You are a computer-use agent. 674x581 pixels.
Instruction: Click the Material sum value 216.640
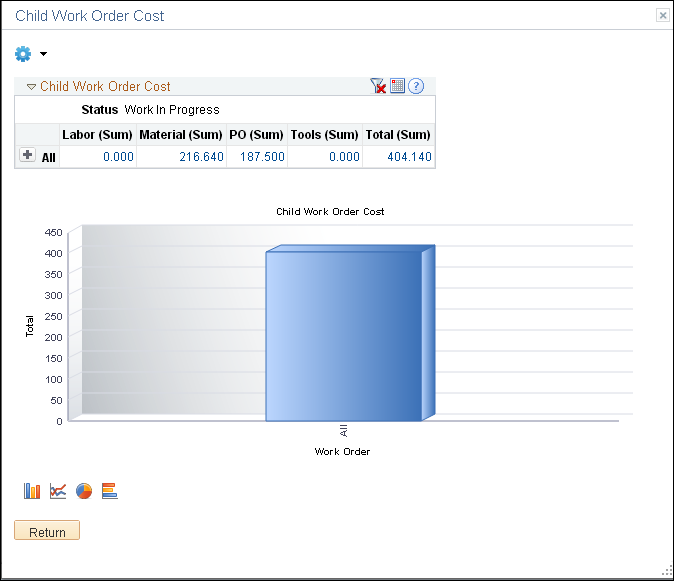tap(201, 157)
